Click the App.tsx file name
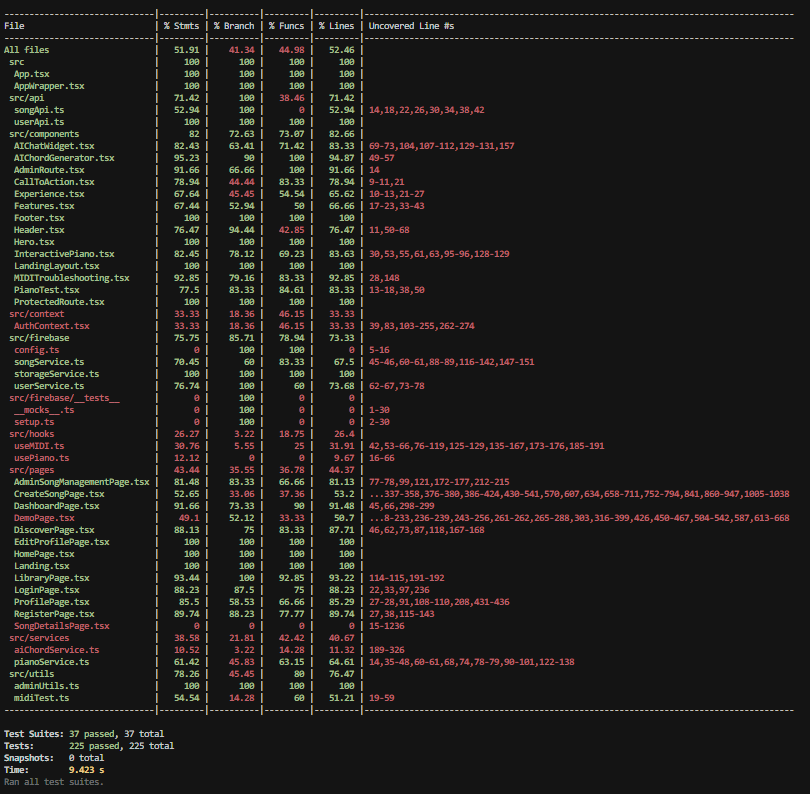 [x=32, y=74]
